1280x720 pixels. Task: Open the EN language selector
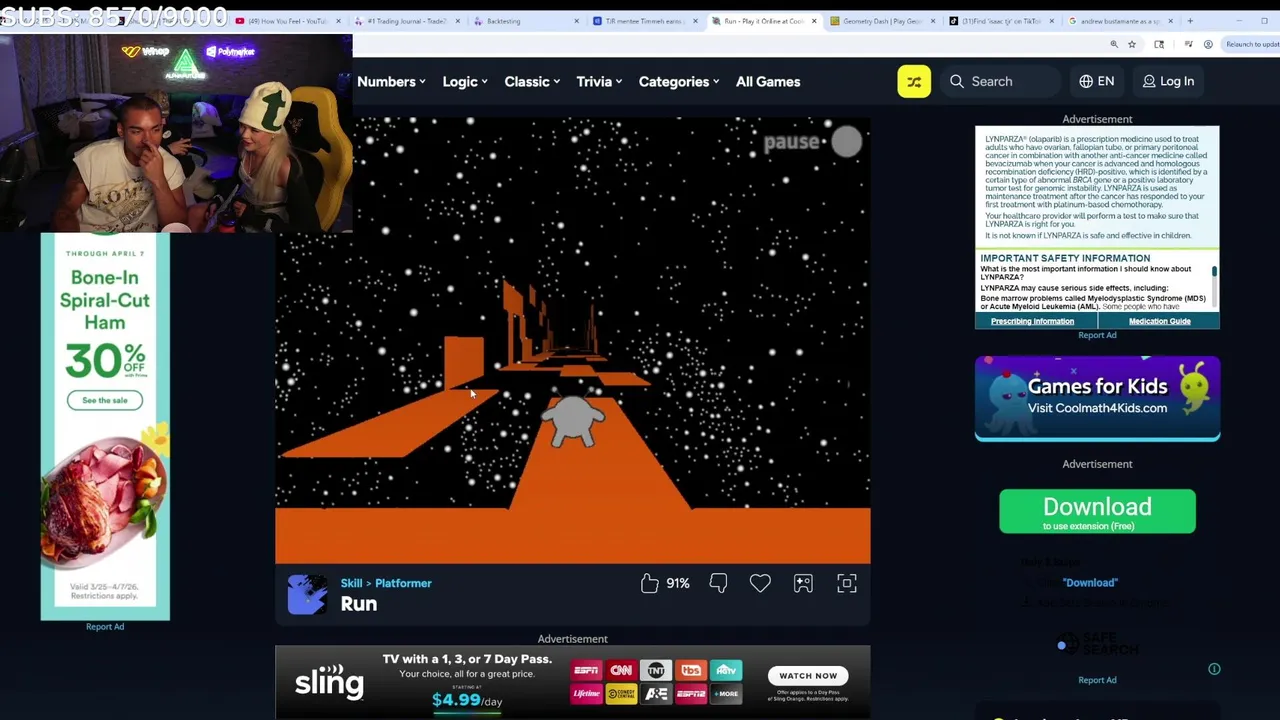tap(1097, 82)
